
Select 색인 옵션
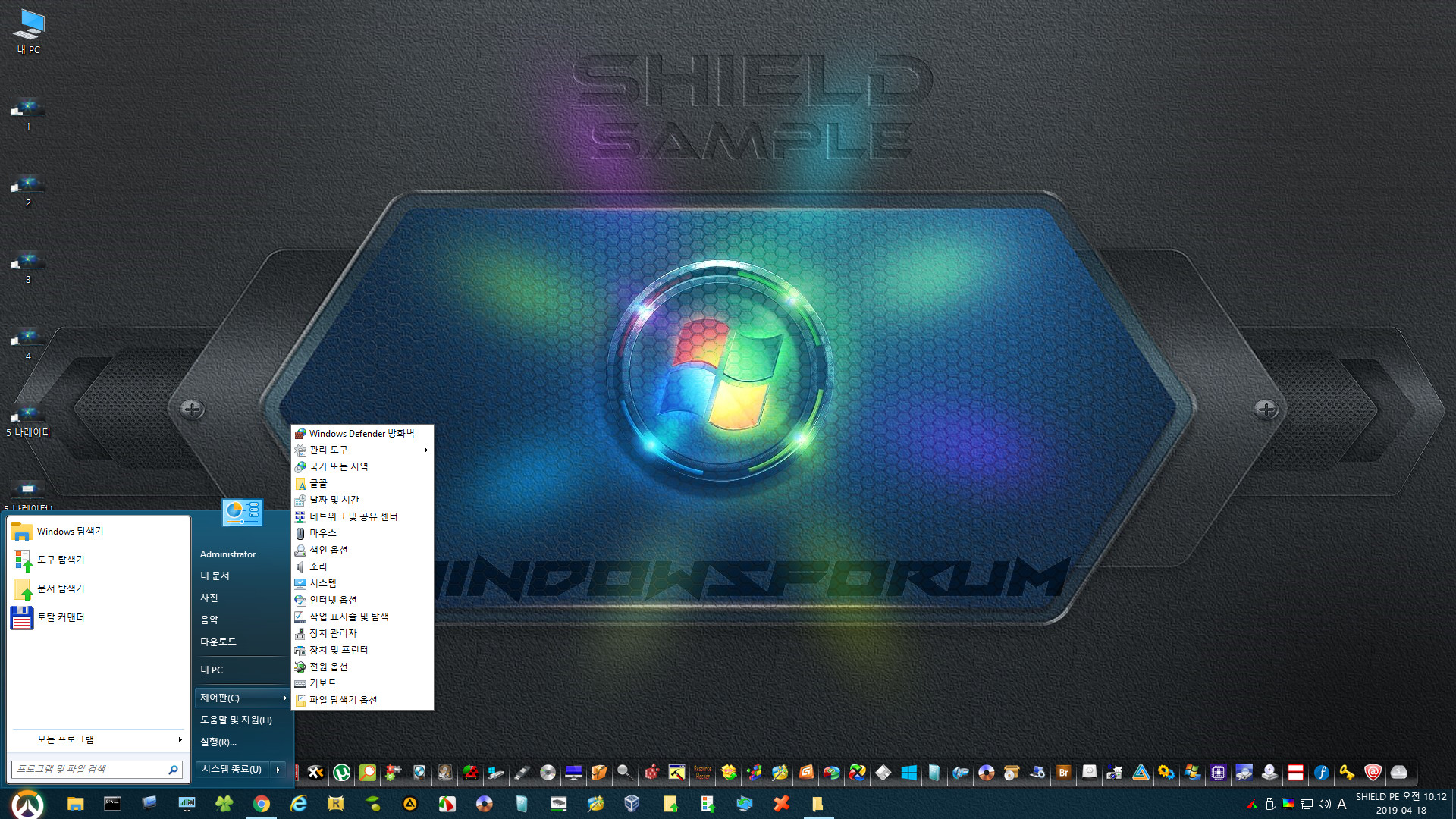362,550
